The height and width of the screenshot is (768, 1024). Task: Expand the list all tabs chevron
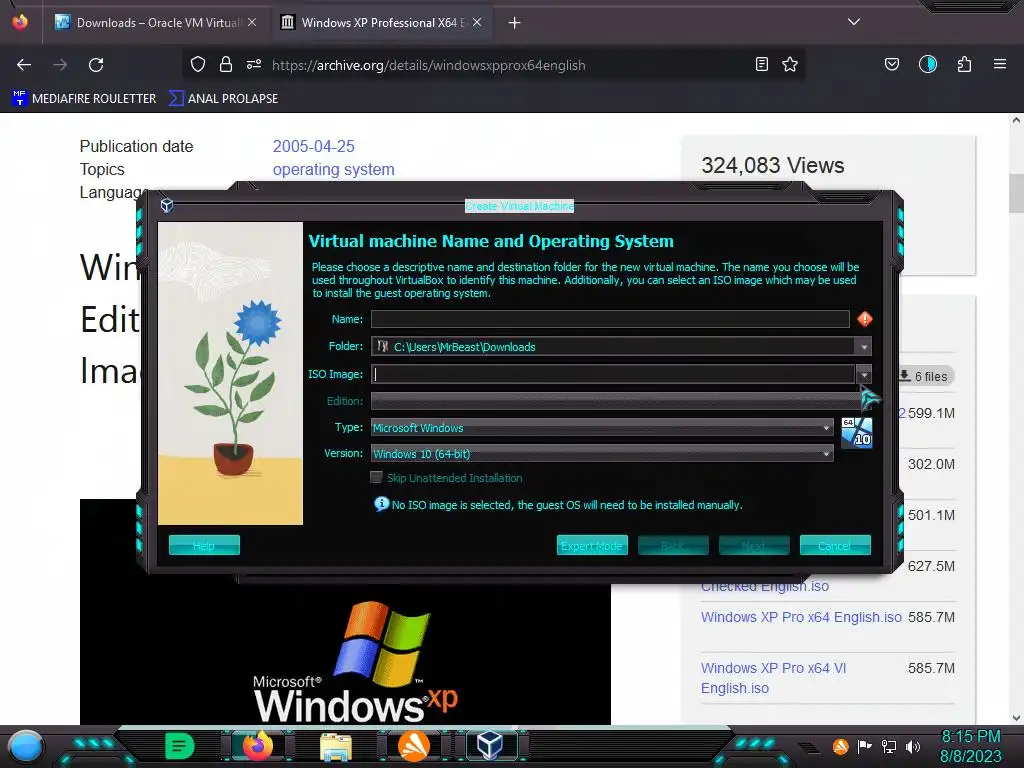coord(854,22)
